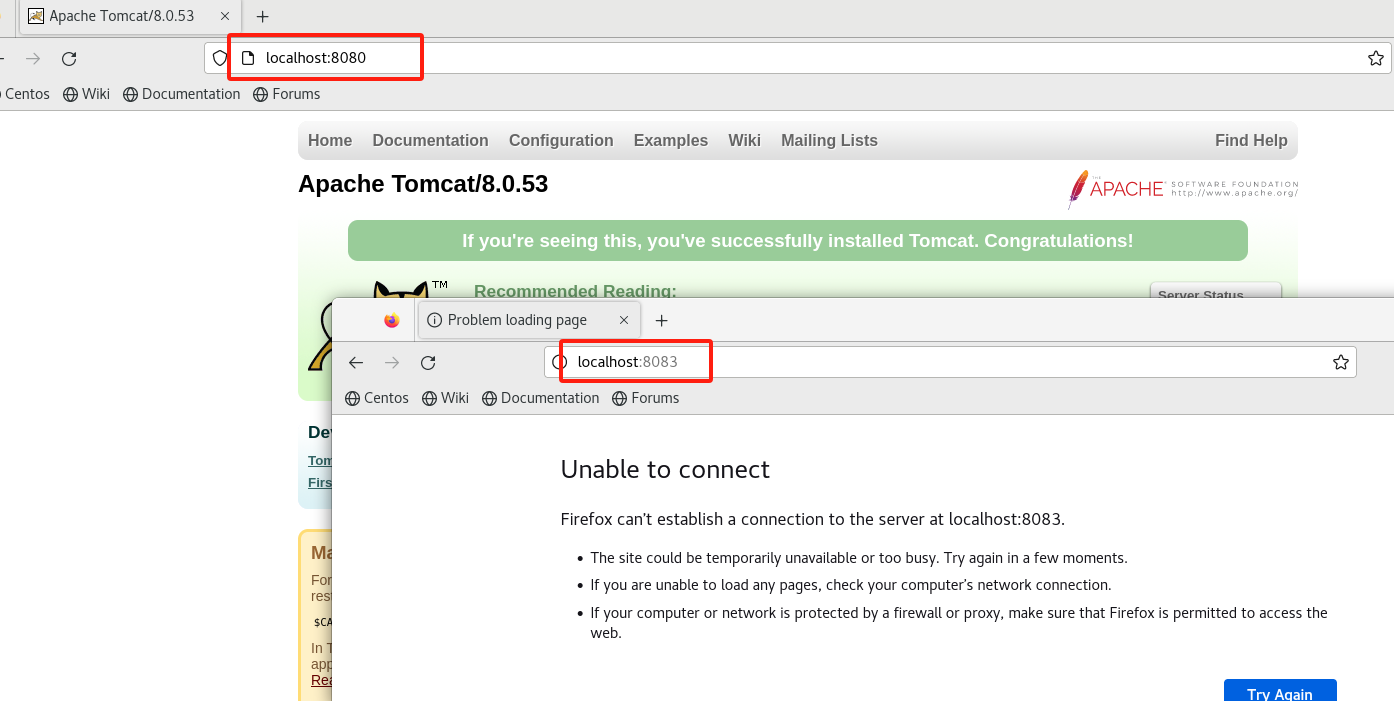The width and height of the screenshot is (1394, 701).
Task: Close the Problem loading page tab
Action: (x=624, y=320)
